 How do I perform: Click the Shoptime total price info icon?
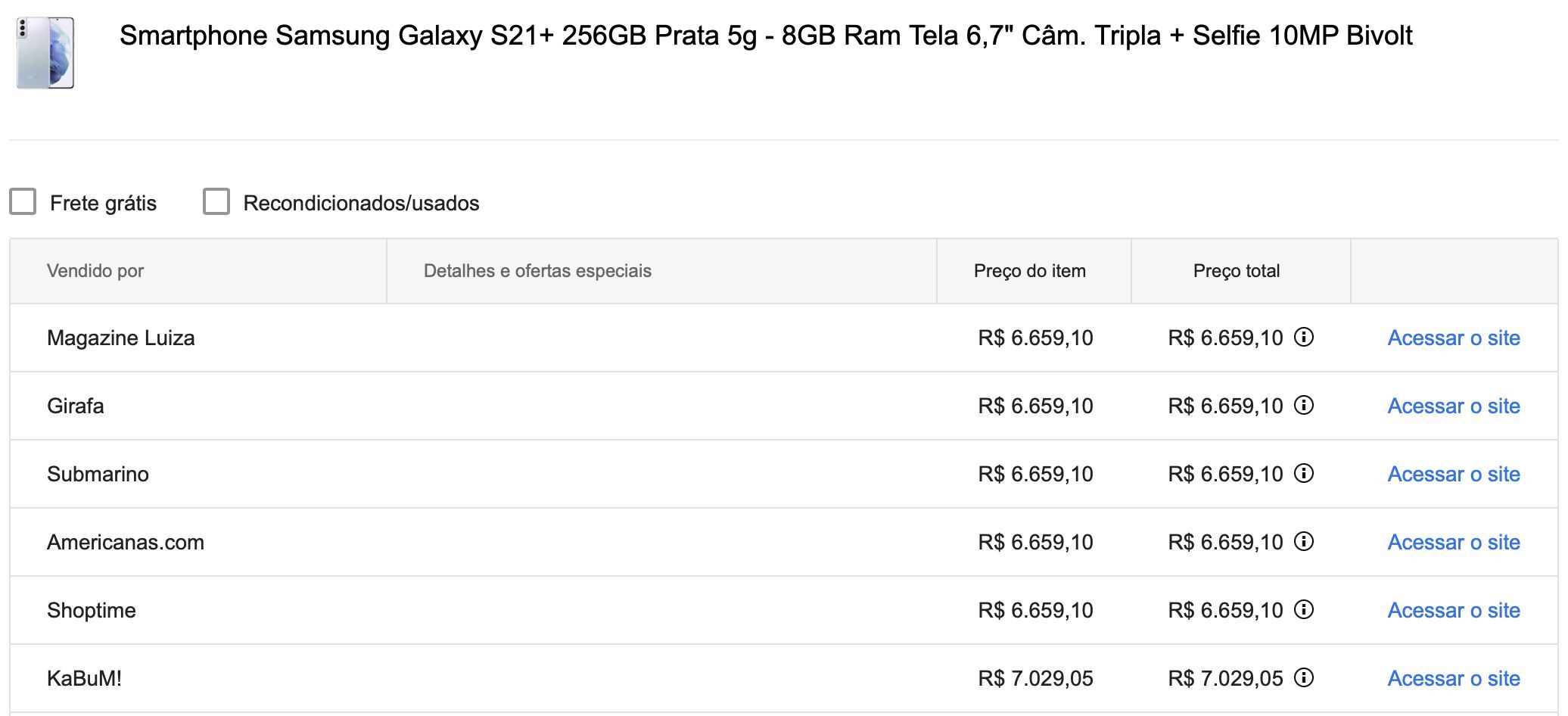pos(1303,609)
